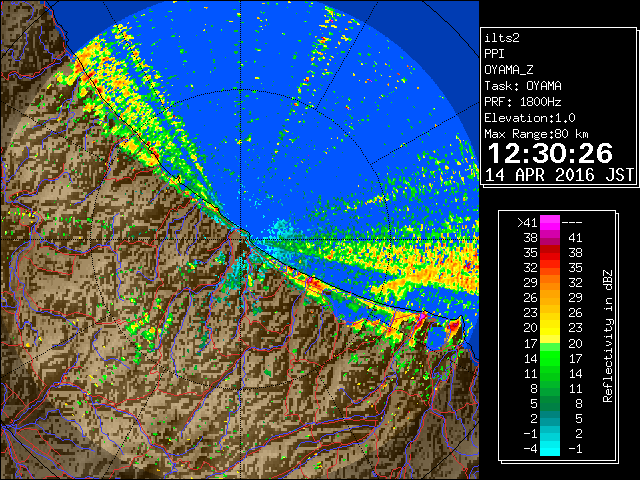640x480 pixels.
Task: Select the "PPI" scan type text
Action: (494, 54)
